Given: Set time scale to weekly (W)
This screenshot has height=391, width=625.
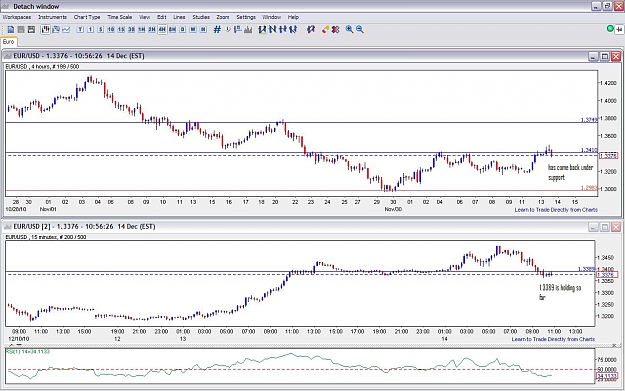Looking at the screenshot, I should tap(193, 29).
